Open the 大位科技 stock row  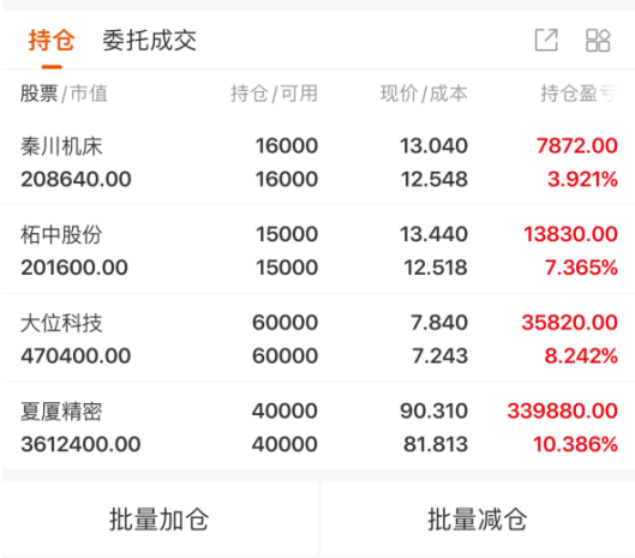318,339
